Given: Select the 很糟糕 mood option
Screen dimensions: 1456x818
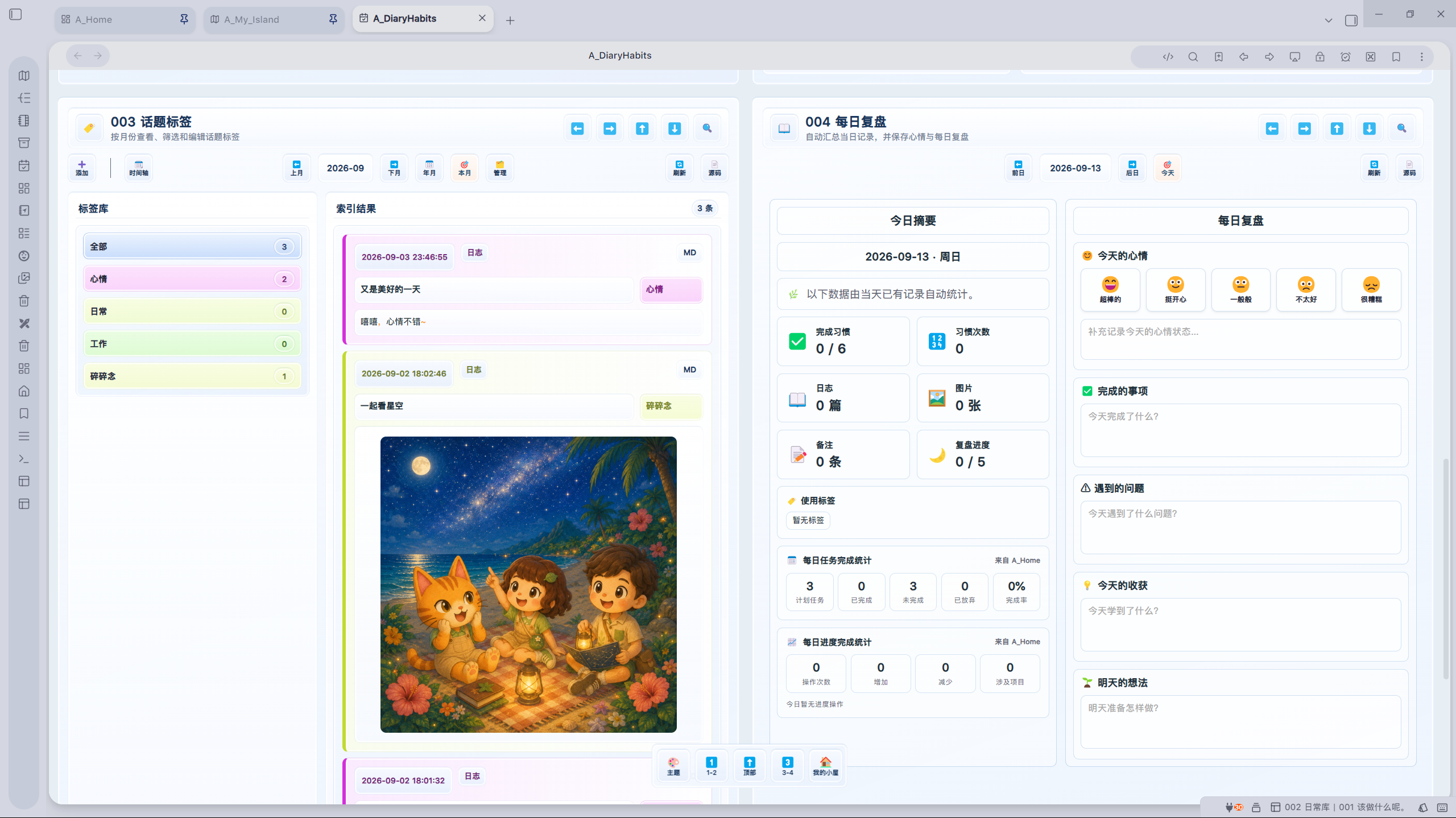Looking at the screenshot, I should point(1371,290).
